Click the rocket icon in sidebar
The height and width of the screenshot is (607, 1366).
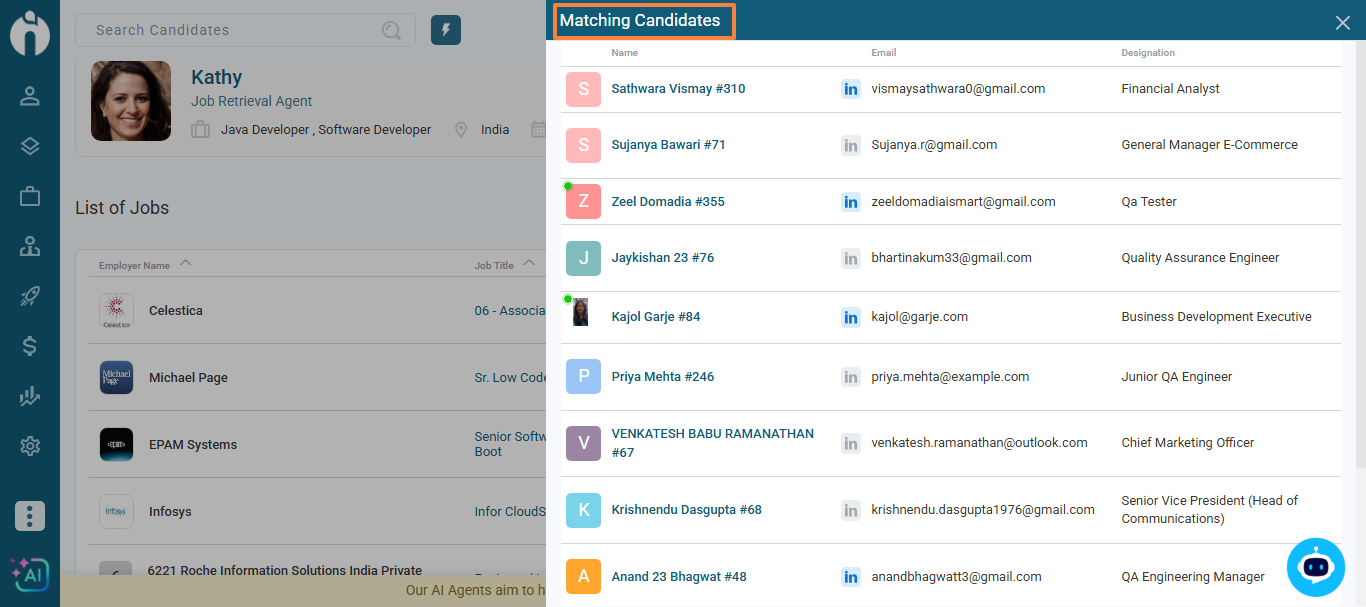click(30, 296)
